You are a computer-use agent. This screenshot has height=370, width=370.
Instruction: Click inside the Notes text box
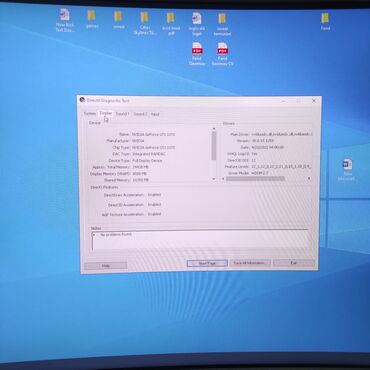[x=200, y=241]
